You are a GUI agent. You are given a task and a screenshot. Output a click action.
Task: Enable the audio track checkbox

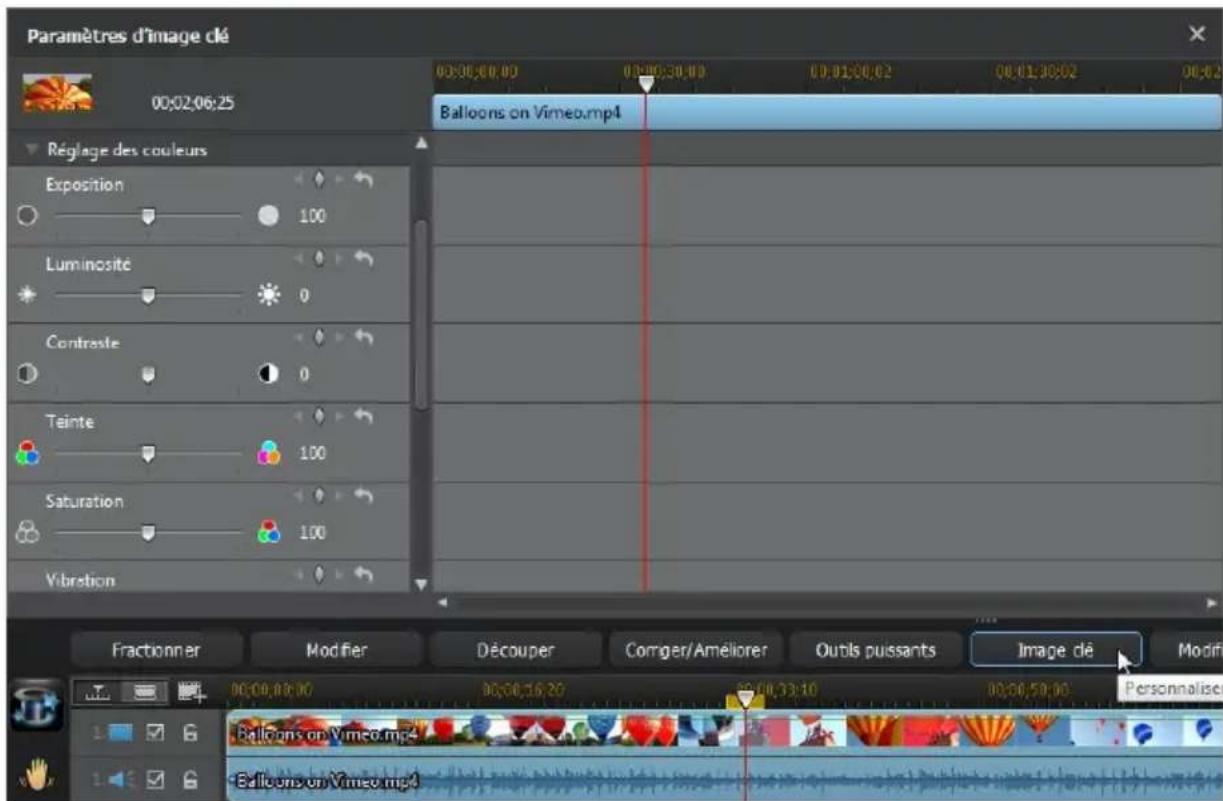[156, 779]
